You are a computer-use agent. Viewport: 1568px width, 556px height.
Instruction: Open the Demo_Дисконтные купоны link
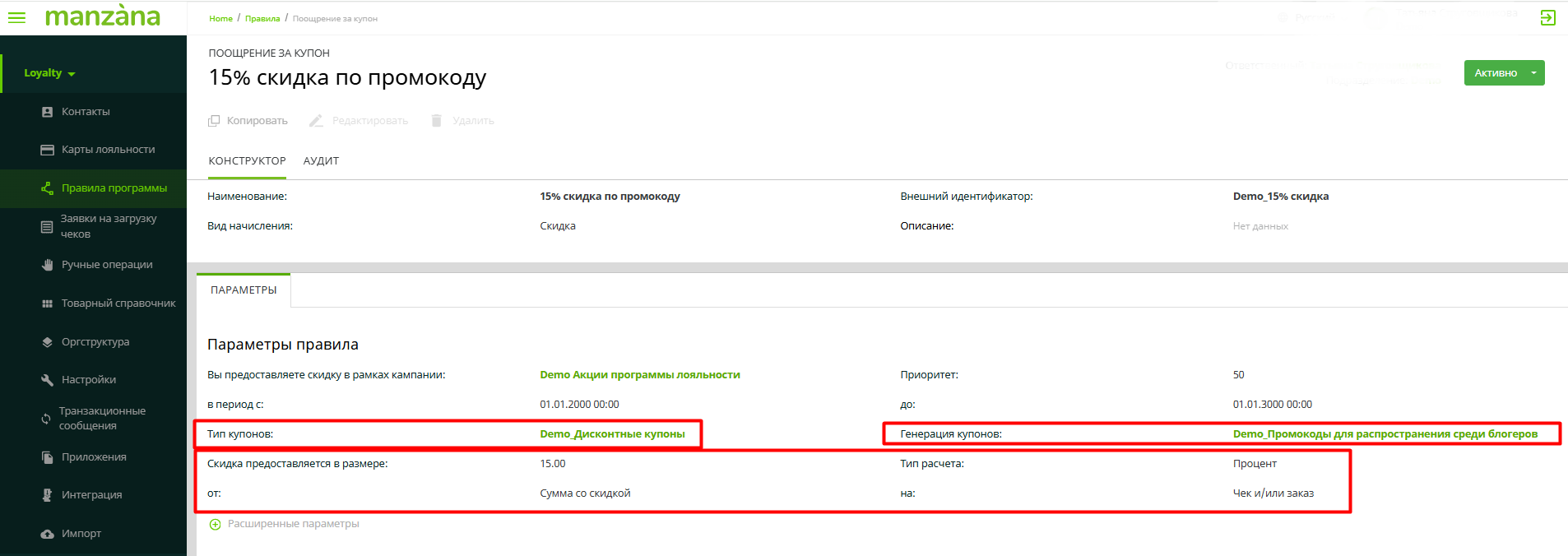click(x=612, y=434)
